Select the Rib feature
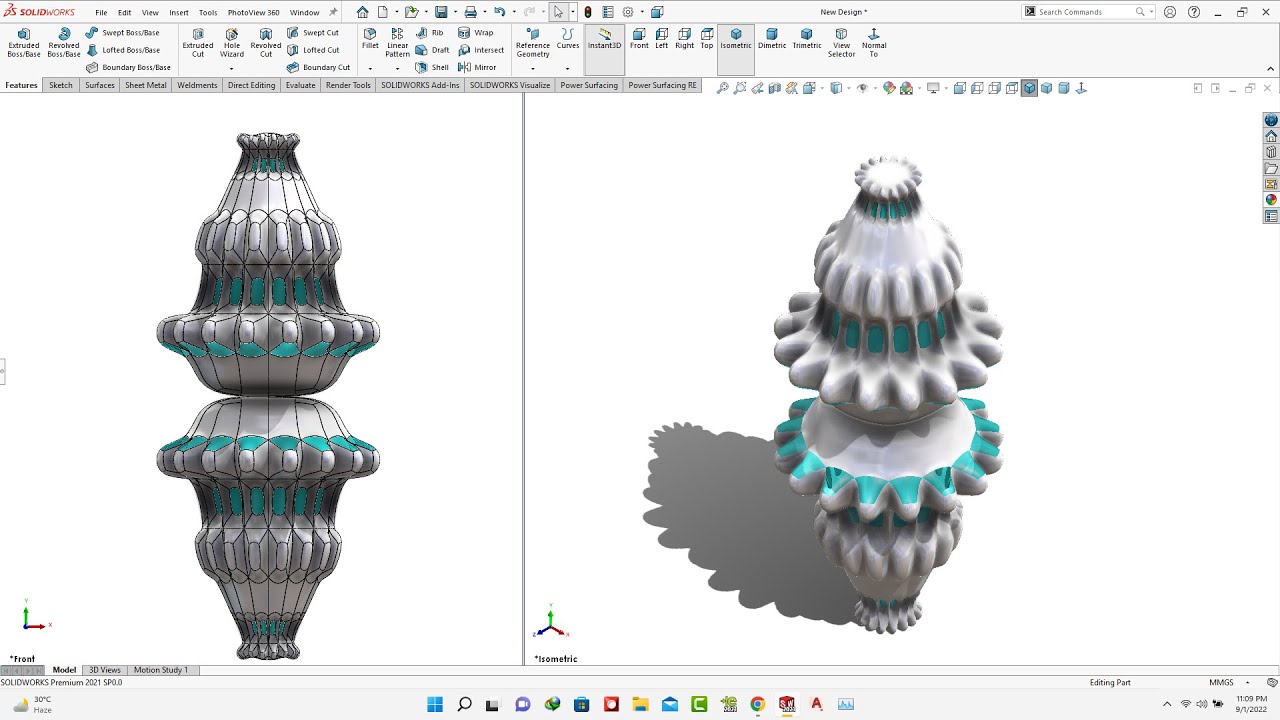Viewport: 1280px width, 720px height. [x=430, y=33]
